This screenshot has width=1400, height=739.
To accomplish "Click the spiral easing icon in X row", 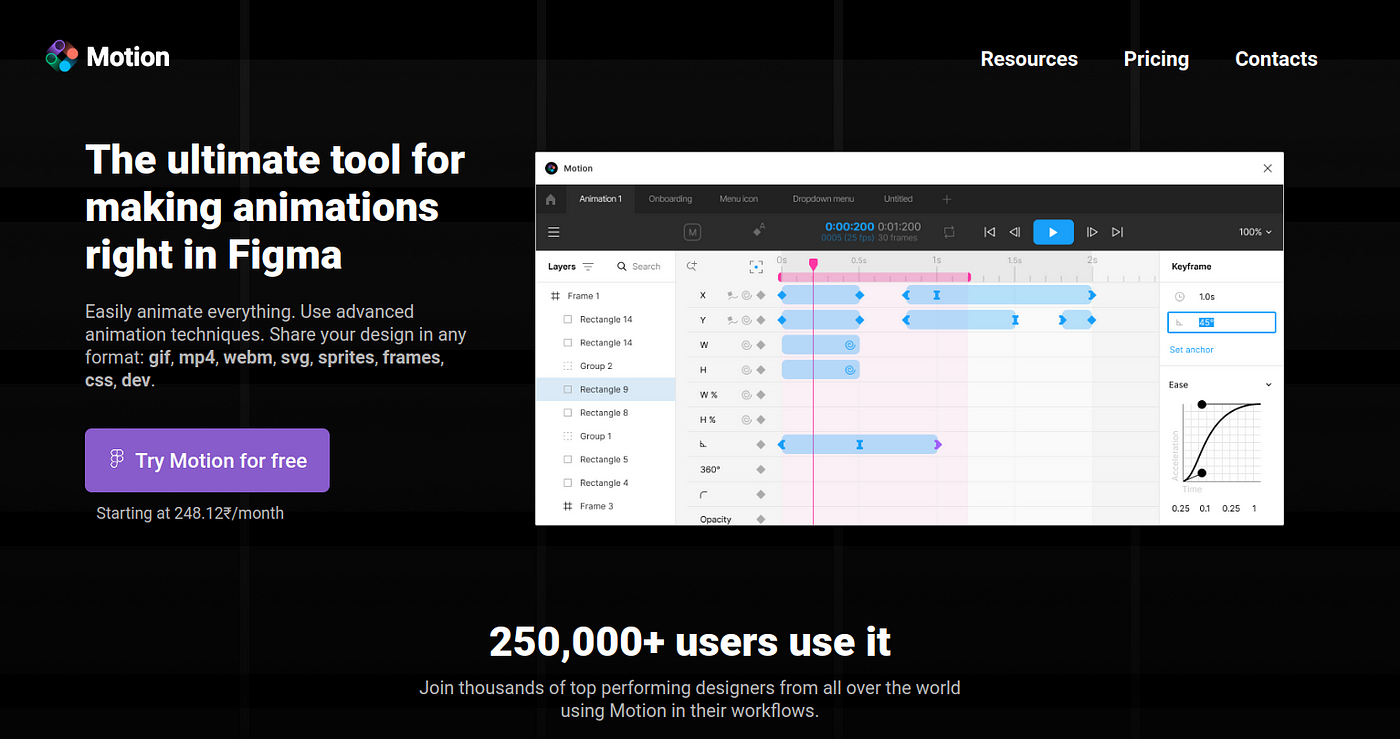I will [746, 295].
